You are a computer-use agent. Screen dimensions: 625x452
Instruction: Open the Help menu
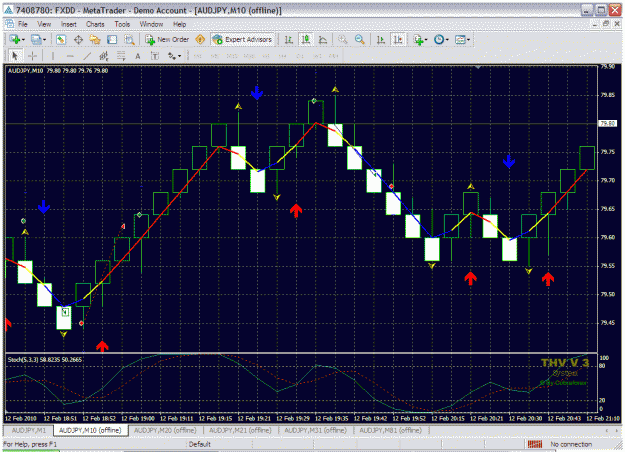(x=179, y=24)
